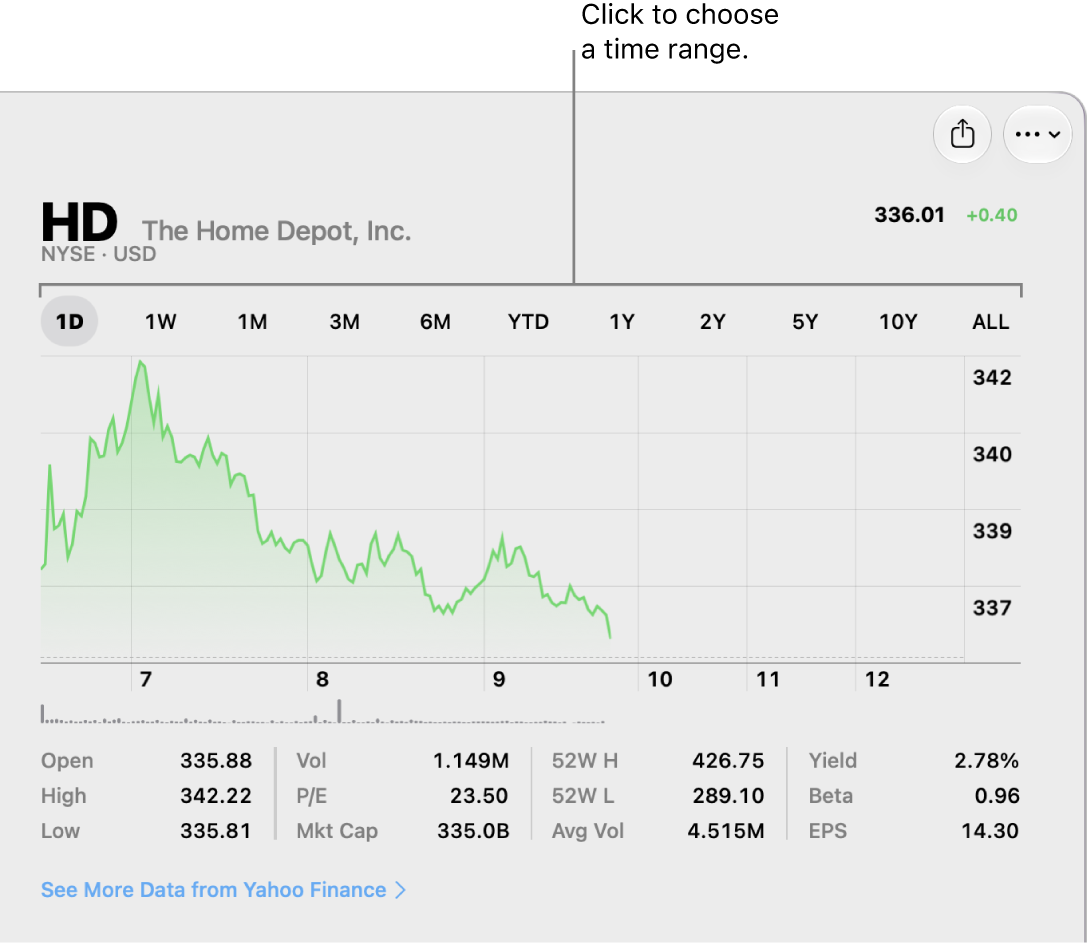Click the Mkt Cap label

coord(337,831)
